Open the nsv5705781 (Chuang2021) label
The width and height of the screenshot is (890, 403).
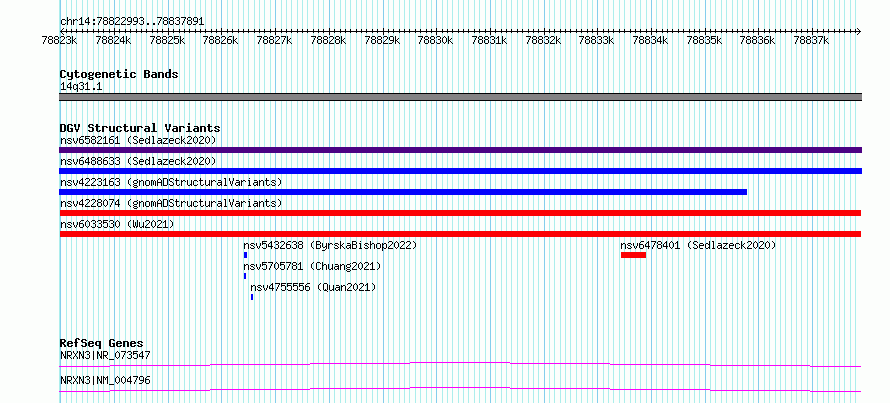point(312,266)
